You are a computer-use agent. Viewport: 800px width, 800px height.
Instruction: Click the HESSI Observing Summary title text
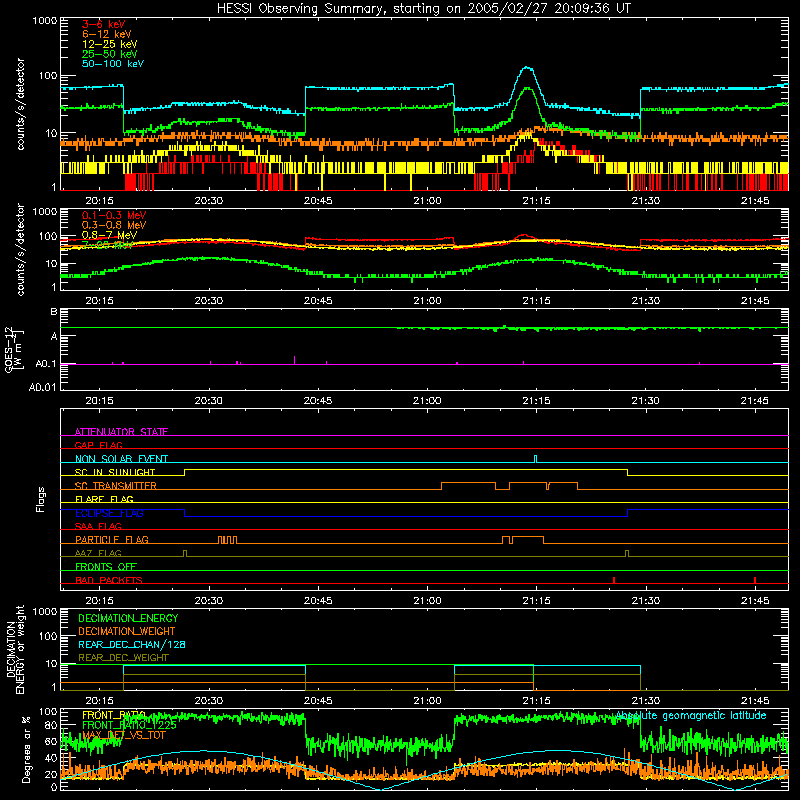click(424, 9)
